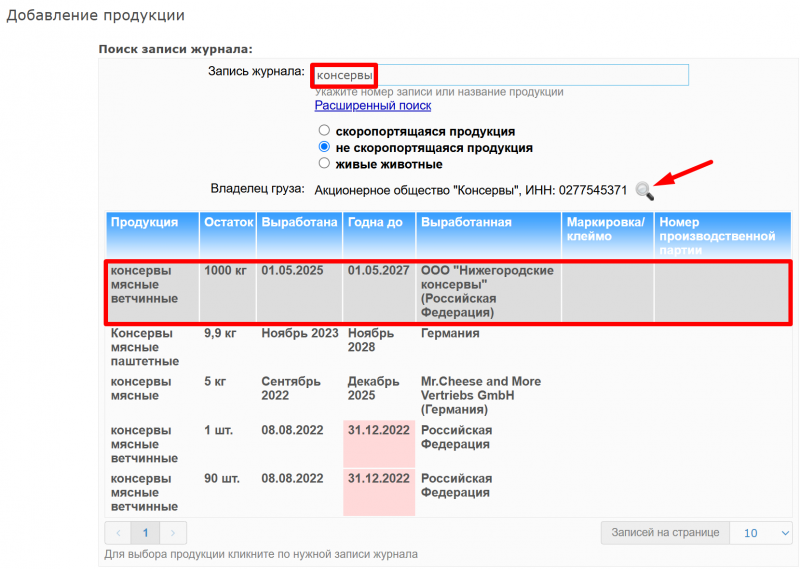This screenshot has width=800, height=569.
Task: Select the не скоропортящаяся продукция option
Action: [x=323, y=147]
